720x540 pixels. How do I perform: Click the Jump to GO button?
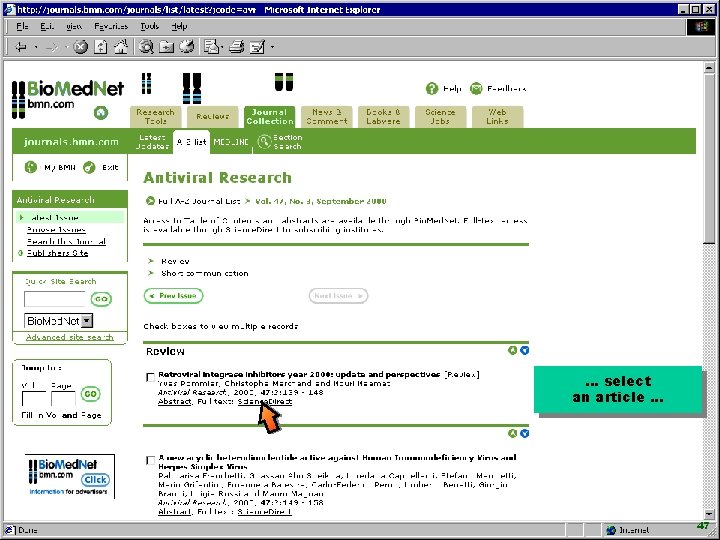click(90, 394)
